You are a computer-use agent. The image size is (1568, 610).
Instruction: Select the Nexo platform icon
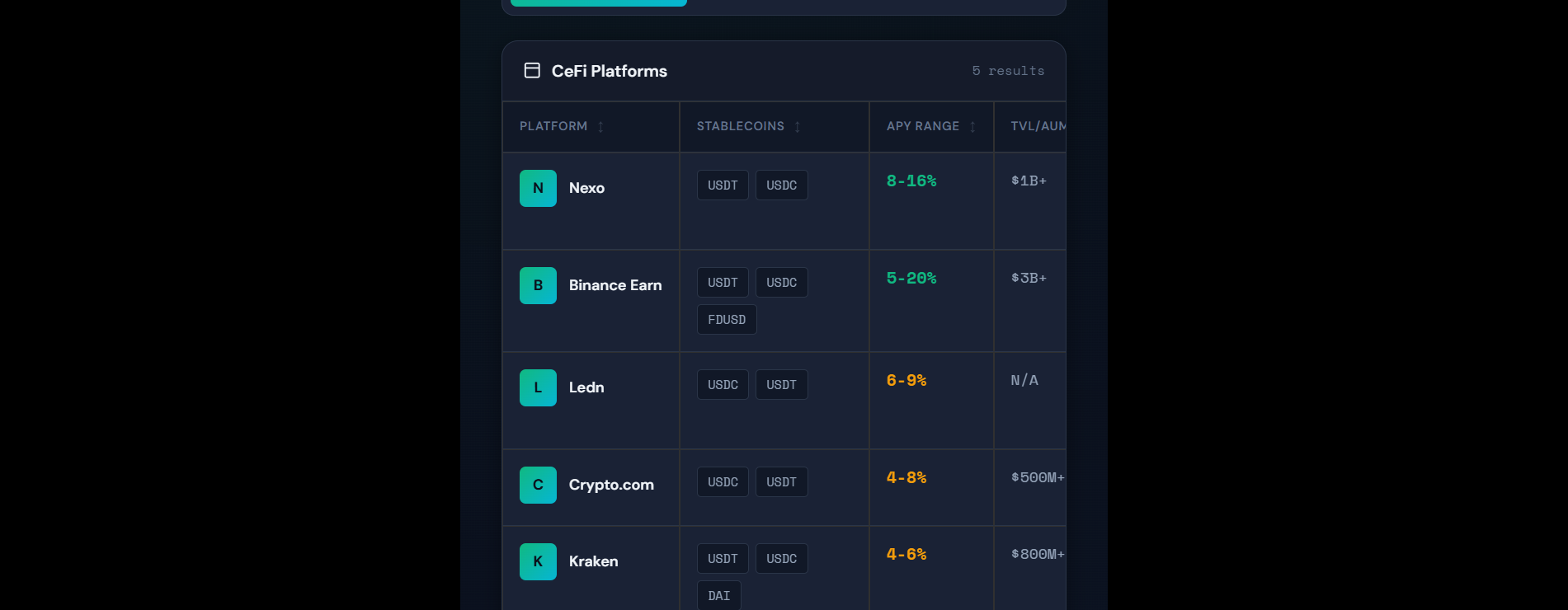(x=538, y=188)
